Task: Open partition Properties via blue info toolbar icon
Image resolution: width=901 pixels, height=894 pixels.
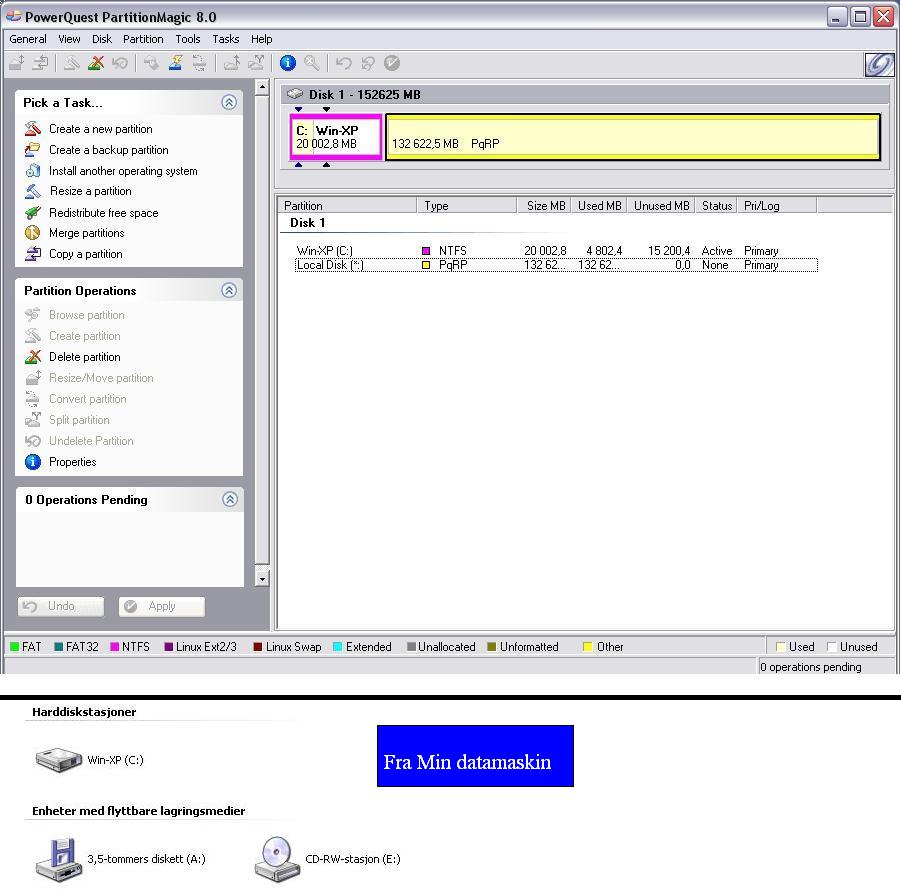Action: [x=288, y=63]
